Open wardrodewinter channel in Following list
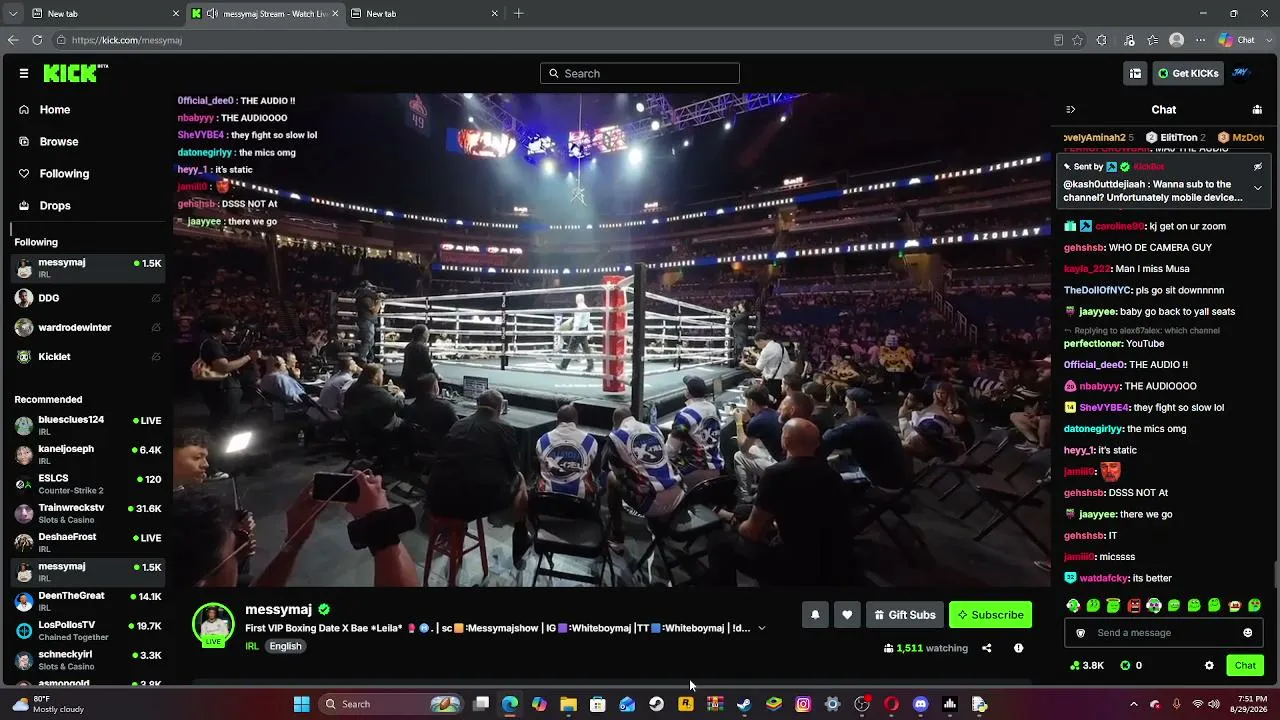Image resolution: width=1280 pixels, height=720 pixels. 88,327
